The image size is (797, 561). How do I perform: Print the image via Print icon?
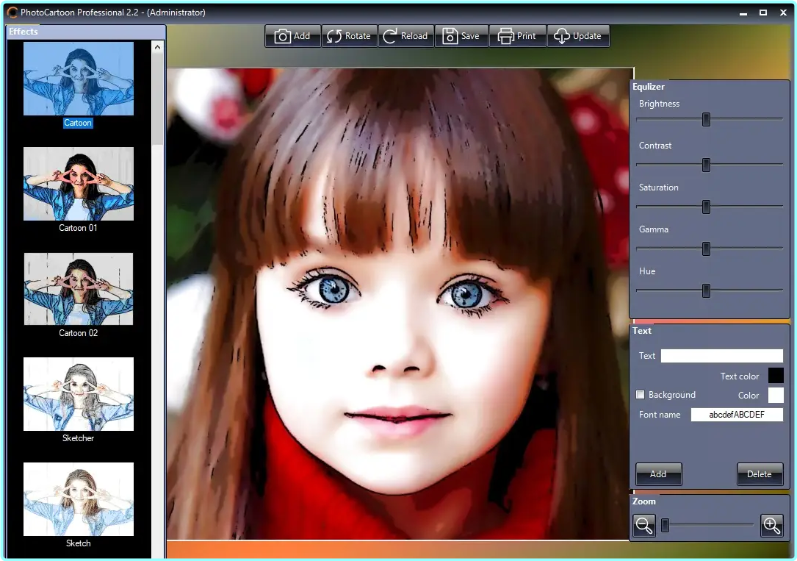click(x=517, y=36)
